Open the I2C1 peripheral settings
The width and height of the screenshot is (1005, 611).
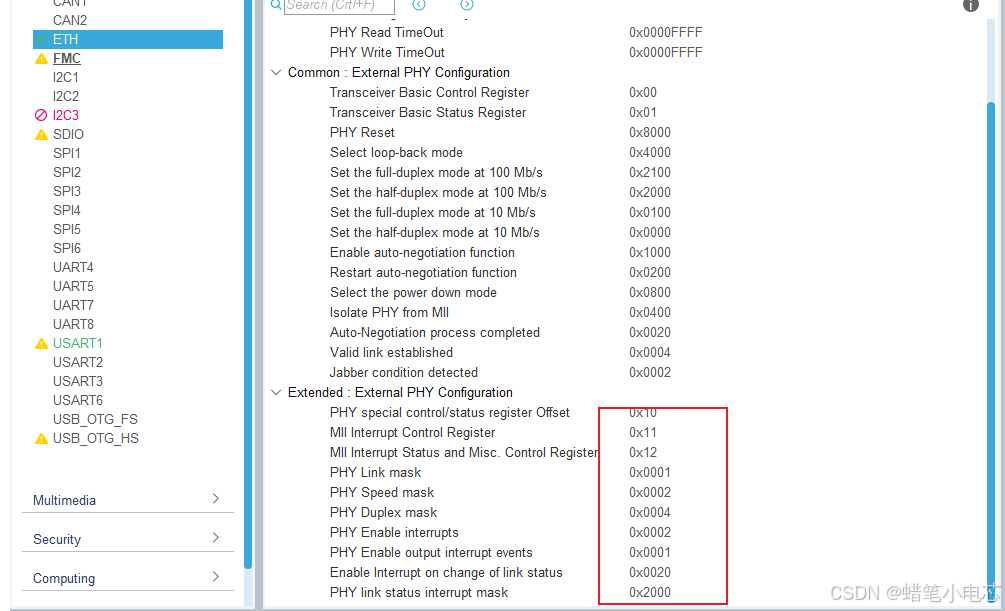66,77
